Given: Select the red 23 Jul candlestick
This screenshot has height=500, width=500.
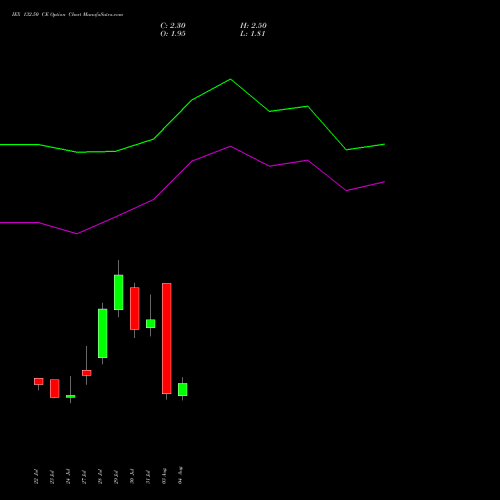Looking at the screenshot, I should point(55,388).
